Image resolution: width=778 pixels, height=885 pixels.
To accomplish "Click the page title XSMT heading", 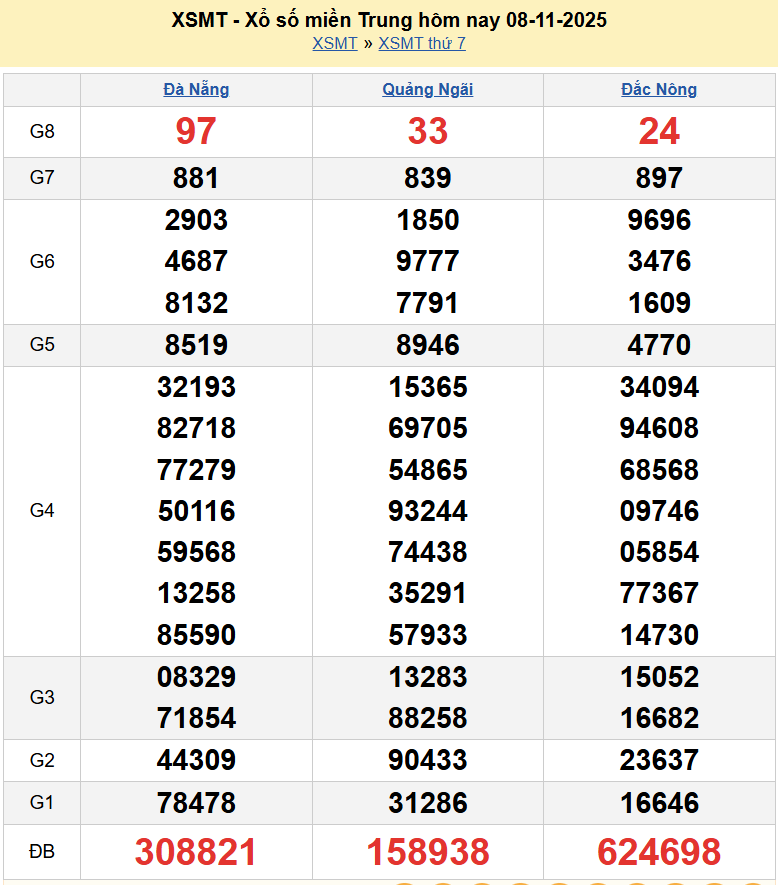I will [x=389, y=20].
